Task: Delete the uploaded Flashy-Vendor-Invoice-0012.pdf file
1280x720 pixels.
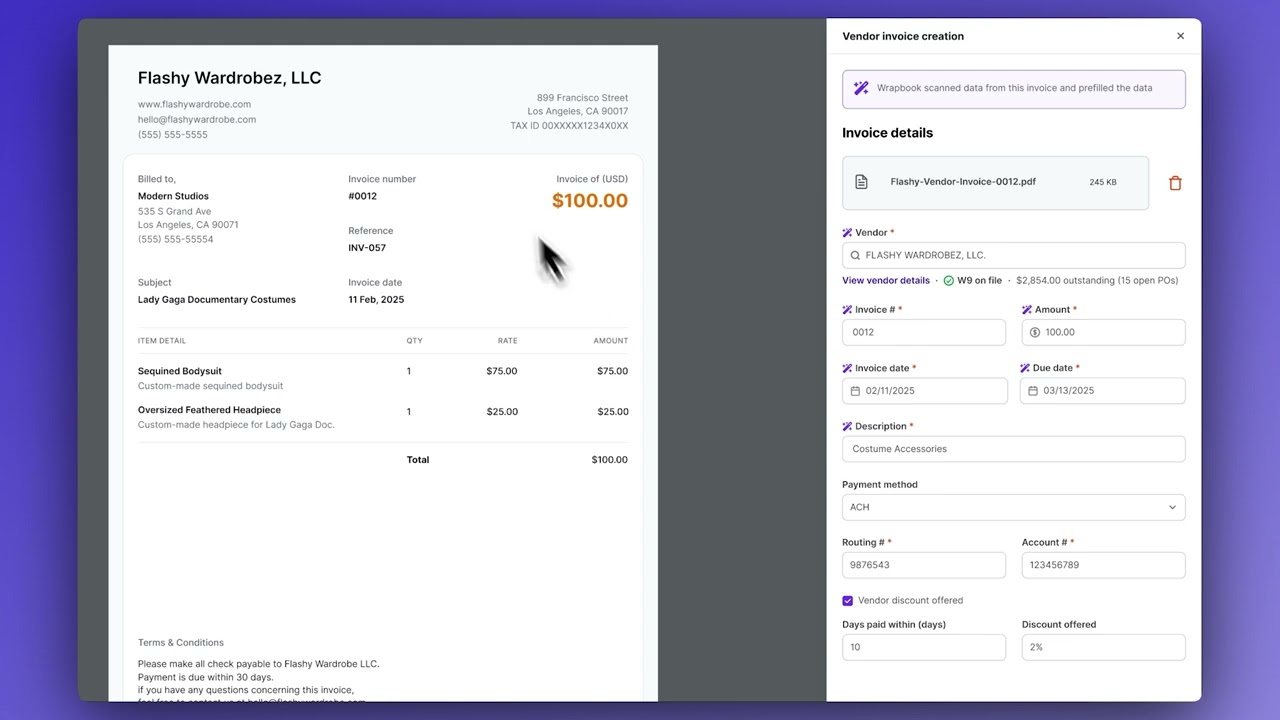Action: coord(1175,183)
